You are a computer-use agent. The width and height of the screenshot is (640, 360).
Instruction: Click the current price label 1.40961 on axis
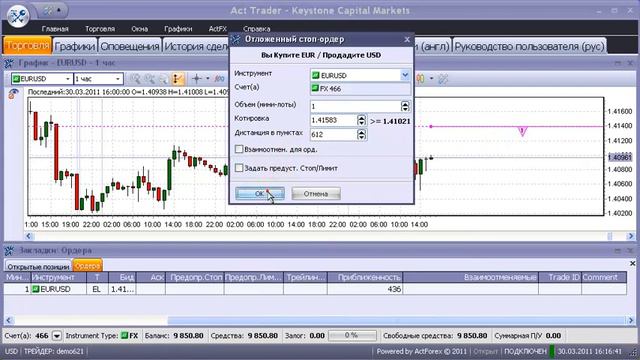point(620,158)
